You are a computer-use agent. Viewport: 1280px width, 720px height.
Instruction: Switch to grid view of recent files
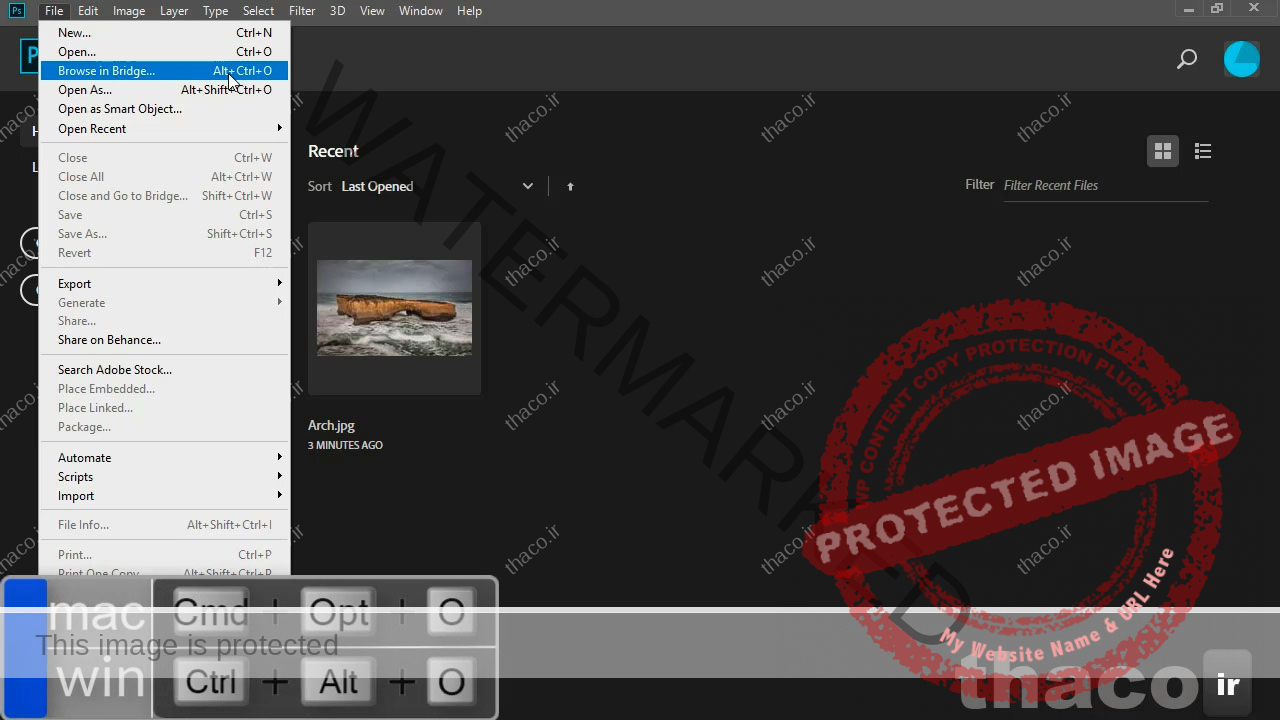(1162, 151)
